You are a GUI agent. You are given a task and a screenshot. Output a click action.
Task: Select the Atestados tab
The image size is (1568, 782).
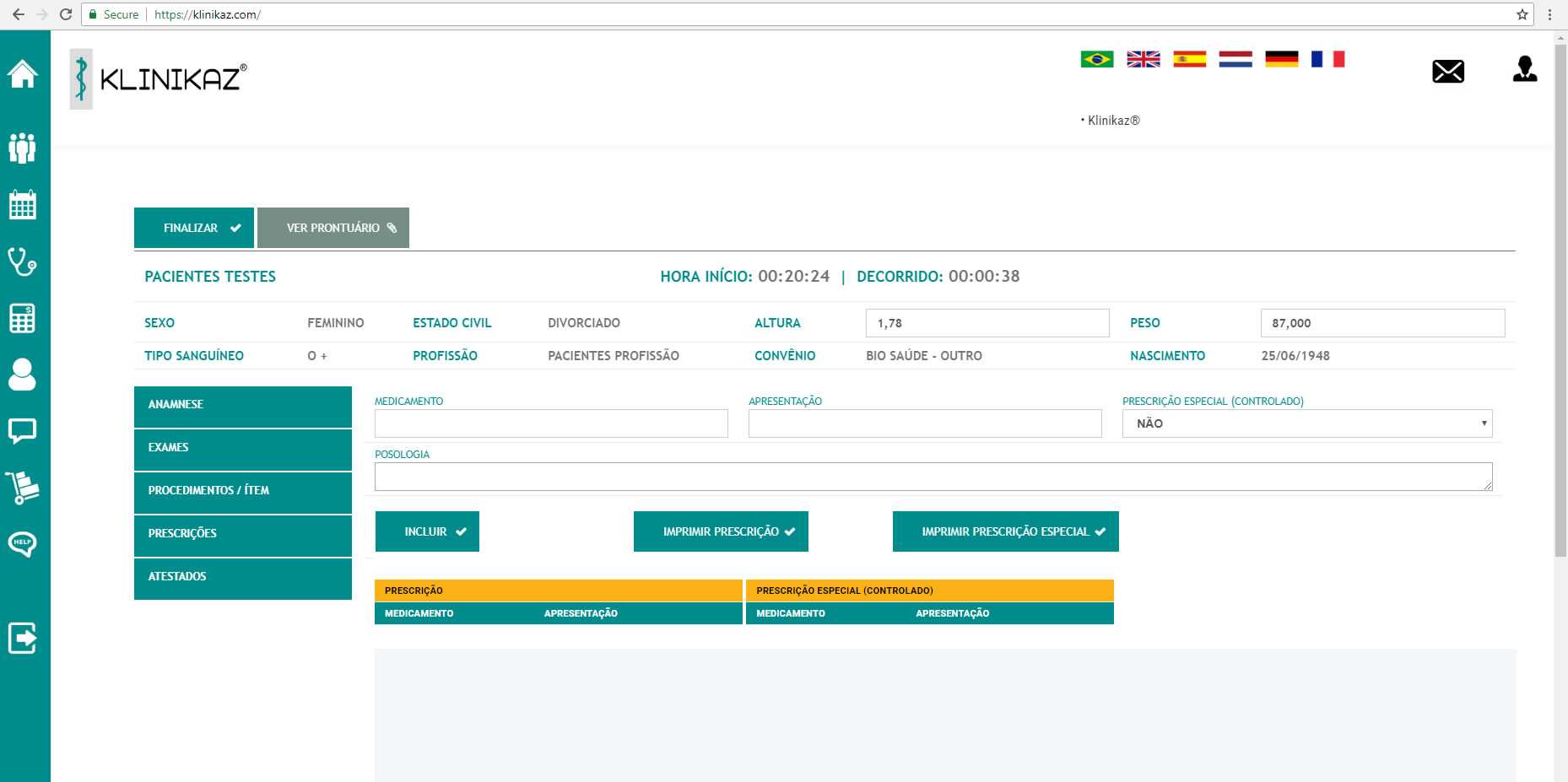pyautogui.click(x=243, y=577)
